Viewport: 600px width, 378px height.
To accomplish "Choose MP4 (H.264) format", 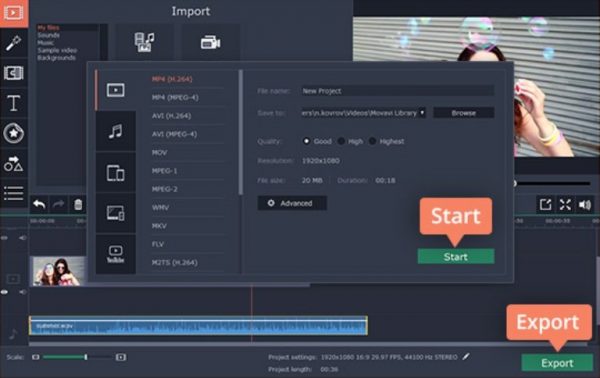I will click(172, 79).
